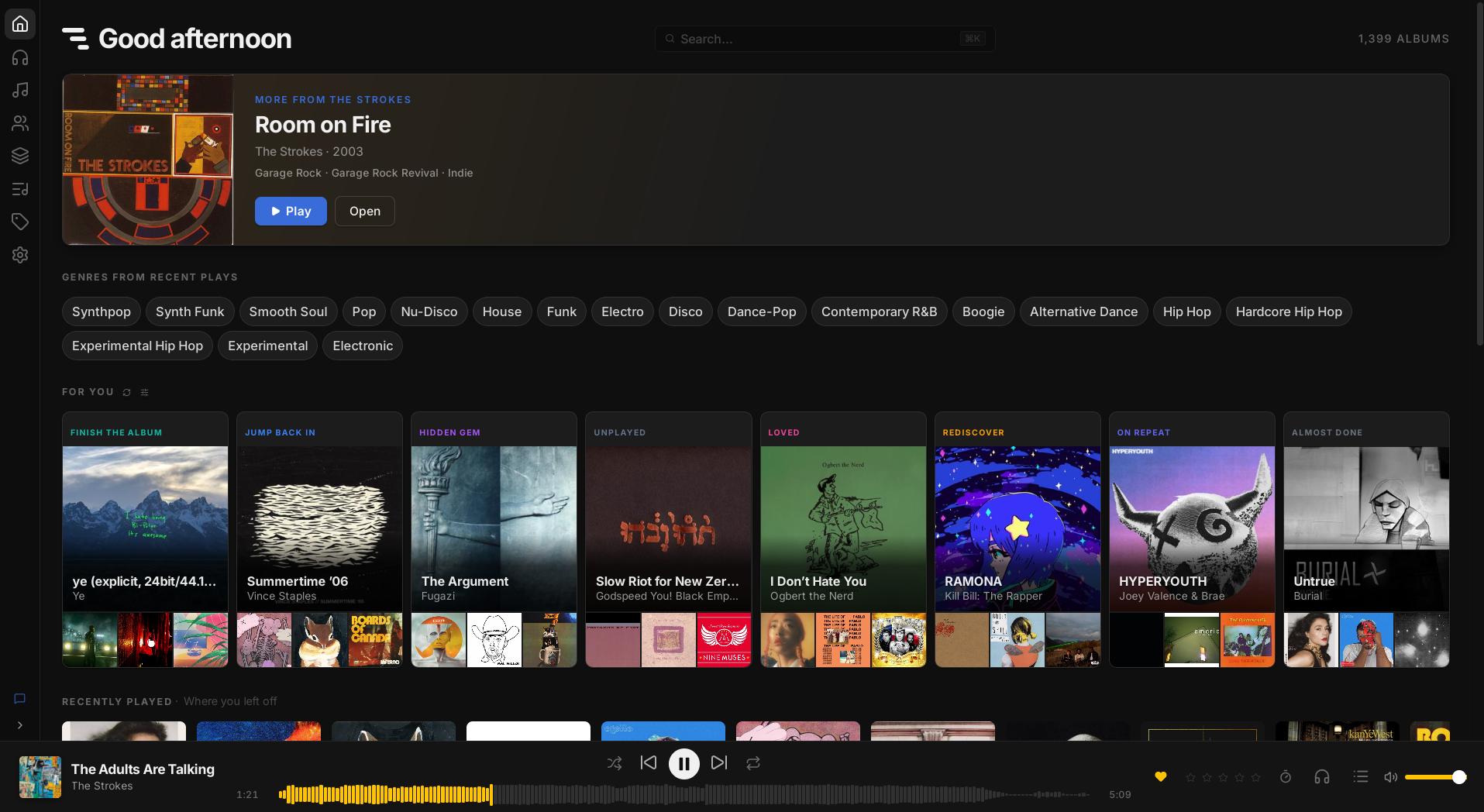Choose the Boogie genre chip
1484x812 pixels.
pyautogui.click(x=983, y=311)
